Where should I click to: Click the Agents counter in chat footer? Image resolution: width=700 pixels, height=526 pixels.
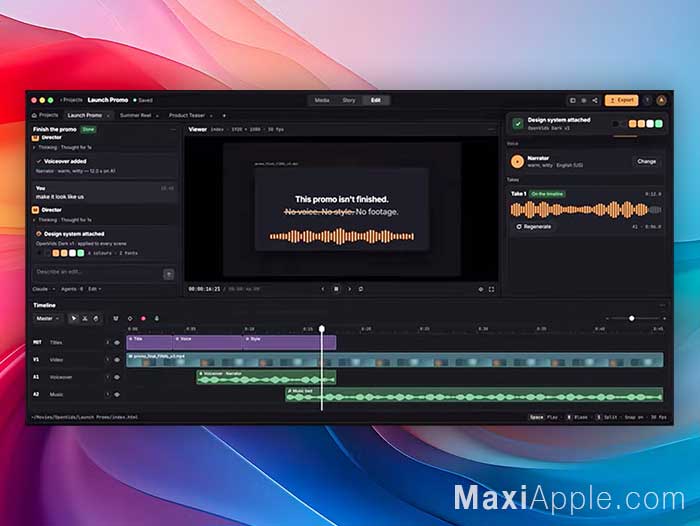pyautogui.click(x=72, y=289)
